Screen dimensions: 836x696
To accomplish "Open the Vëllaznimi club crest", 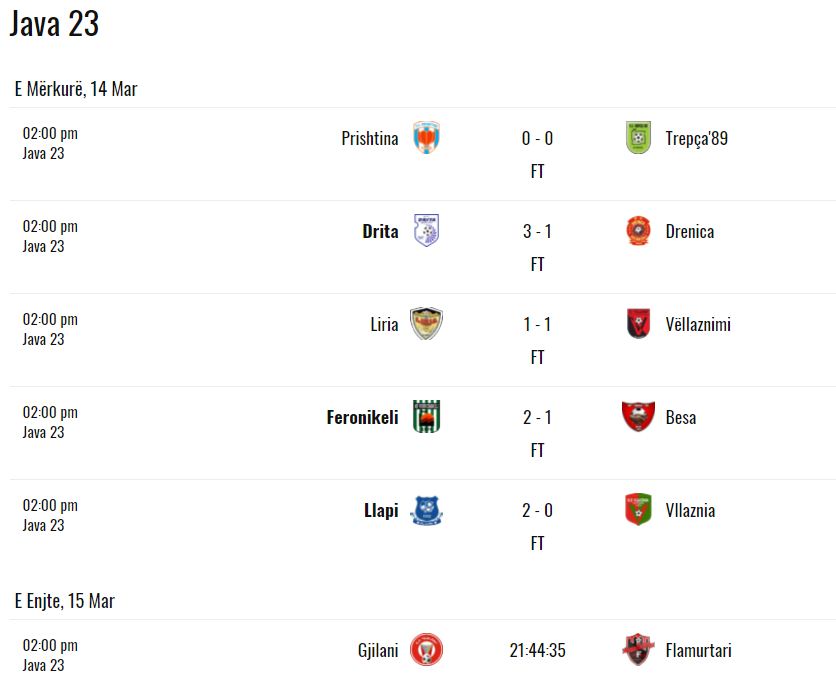I will (x=638, y=323).
